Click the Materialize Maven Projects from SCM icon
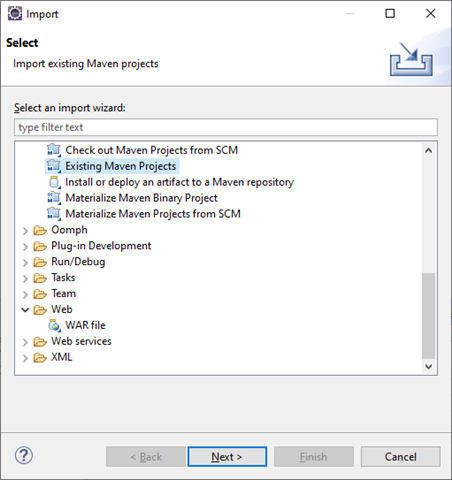Image resolution: width=452 pixels, height=480 pixels. 54,214
